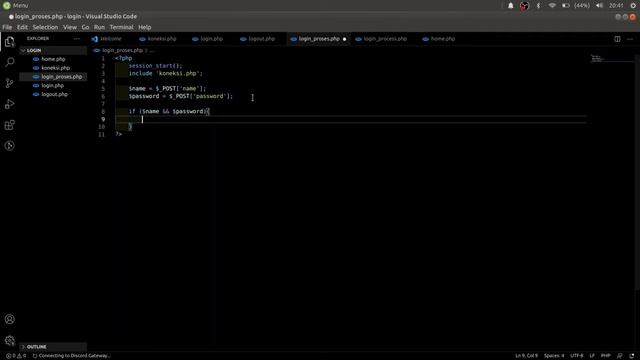640x360 pixels.
Task: Open the Explorer view in activity bar
Action: (x=9, y=42)
